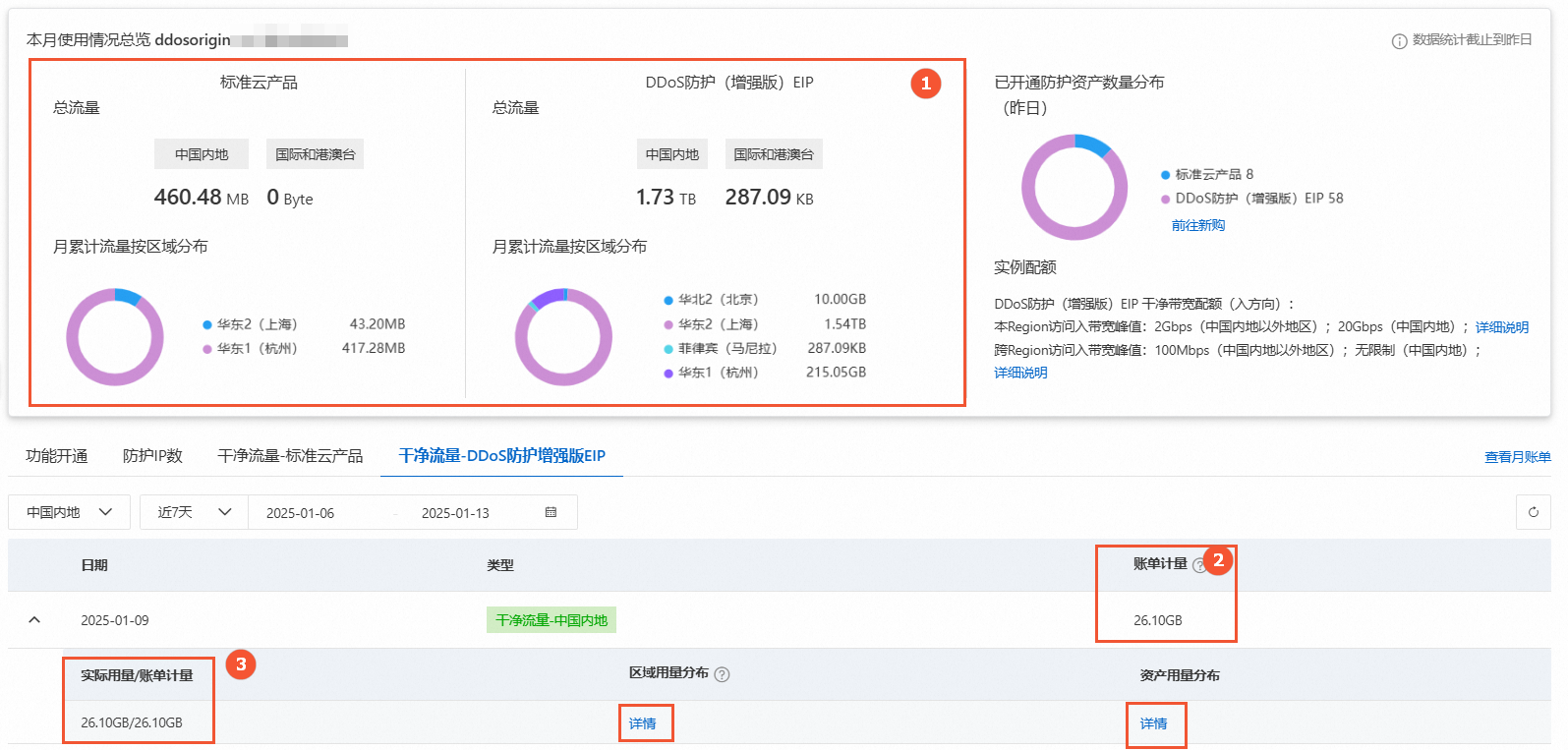The width and height of the screenshot is (1568, 750).
Task: Click the 287.09KB value for 菲律宾（马尼拉）
Action: tap(837, 348)
